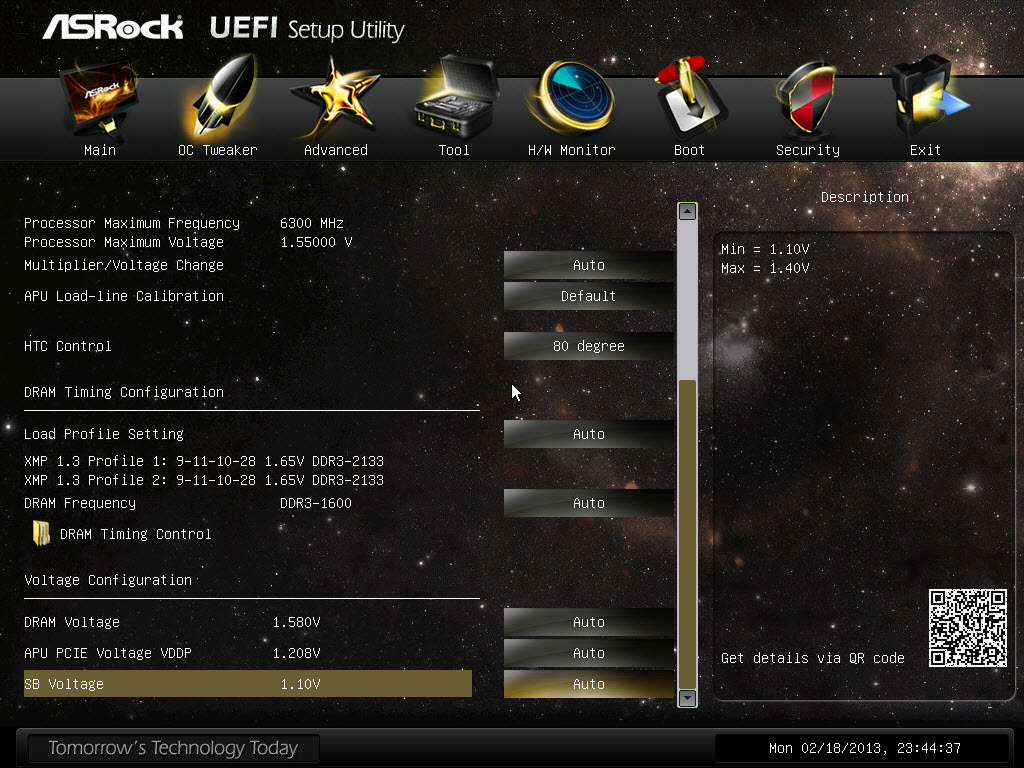Click the scrollbar down arrow

pos(687,697)
